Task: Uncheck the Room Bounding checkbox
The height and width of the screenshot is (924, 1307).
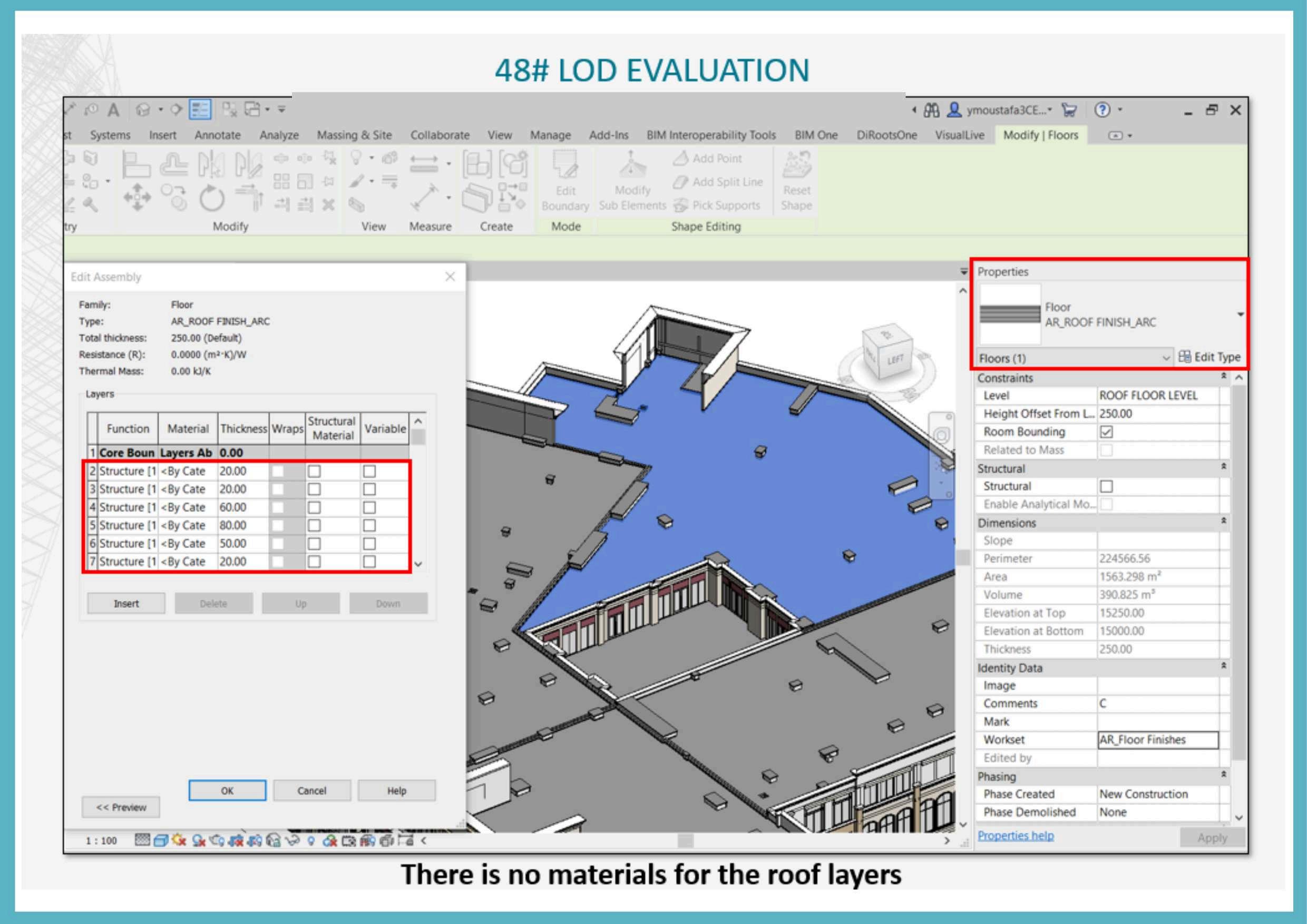Action: [x=1106, y=432]
